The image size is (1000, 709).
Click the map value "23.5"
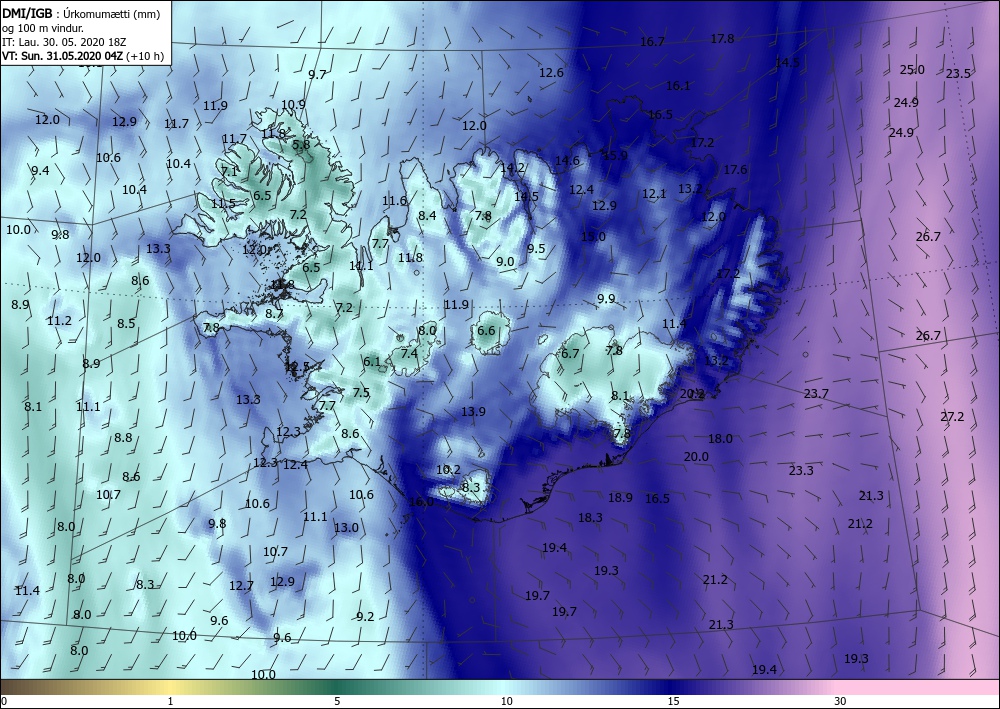(958, 73)
